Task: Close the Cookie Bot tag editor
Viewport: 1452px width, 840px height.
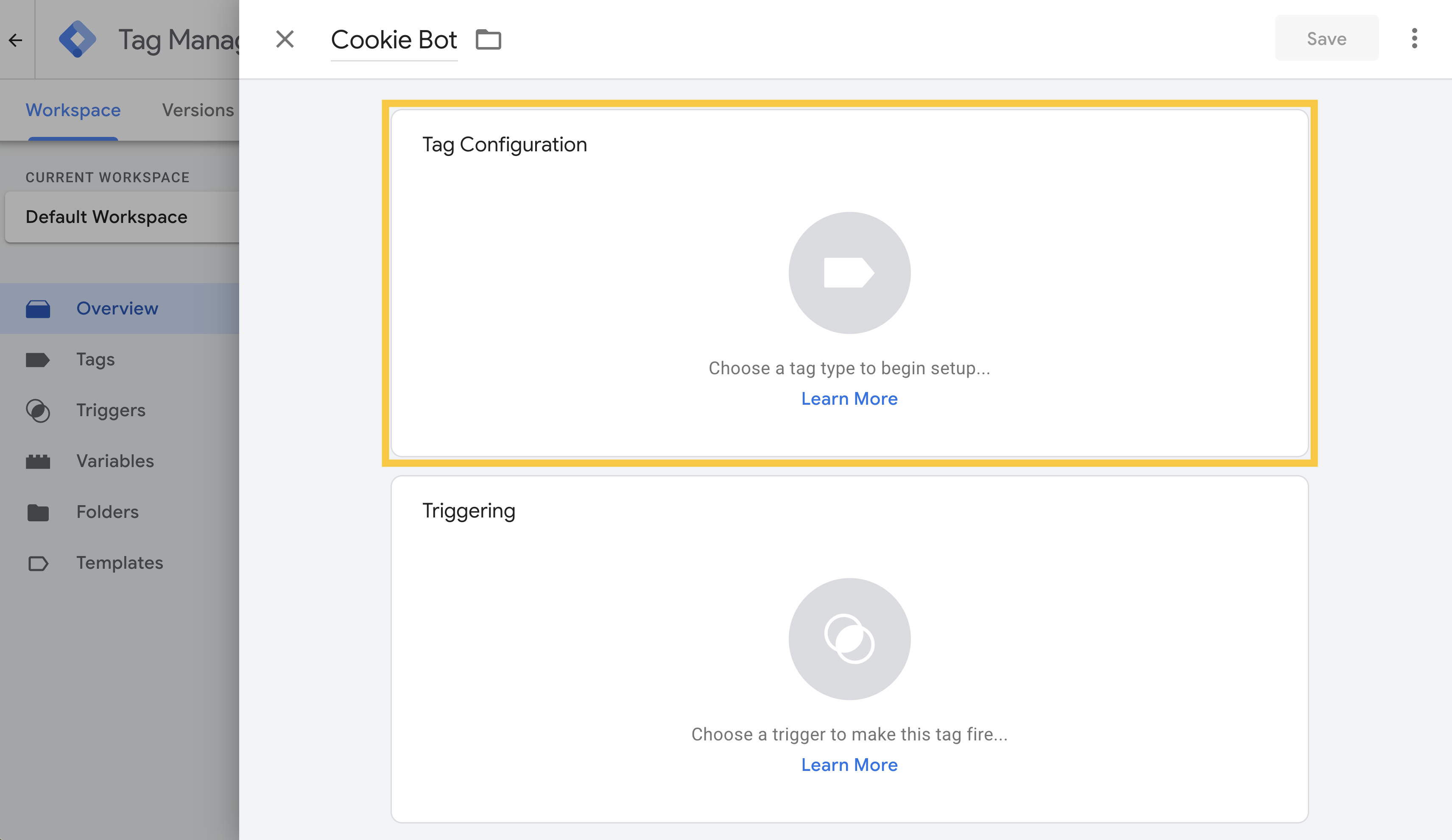Action: coord(285,39)
